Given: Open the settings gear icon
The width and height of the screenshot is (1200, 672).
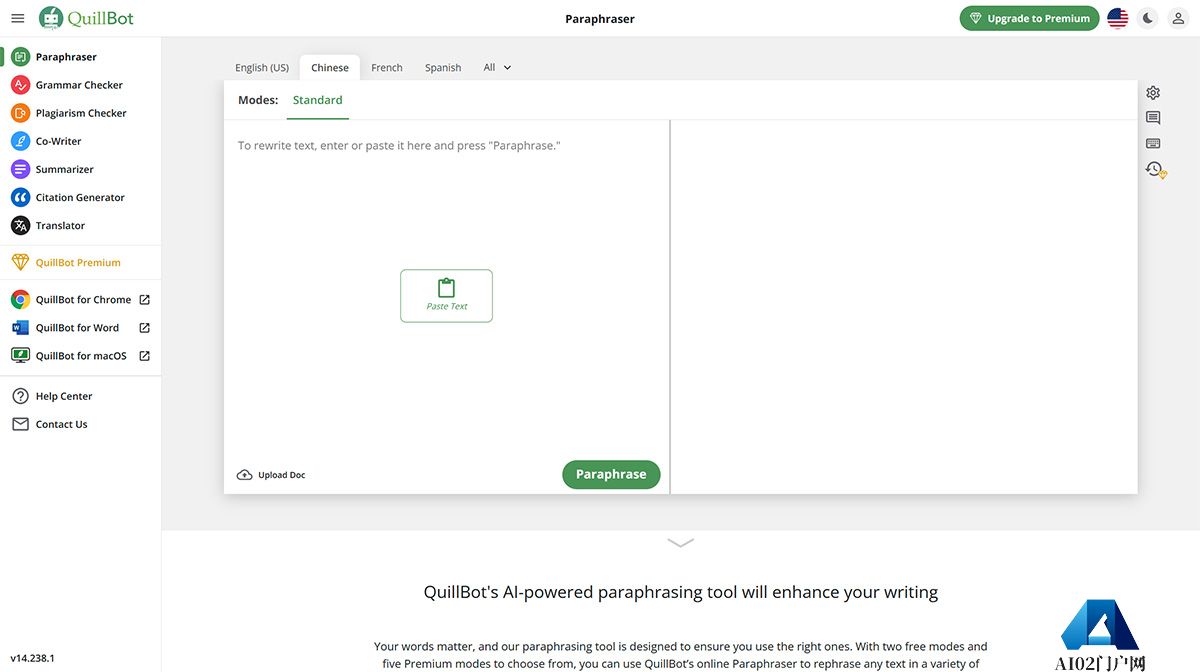Looking at the screenshot, I should tap(1153, 92).
